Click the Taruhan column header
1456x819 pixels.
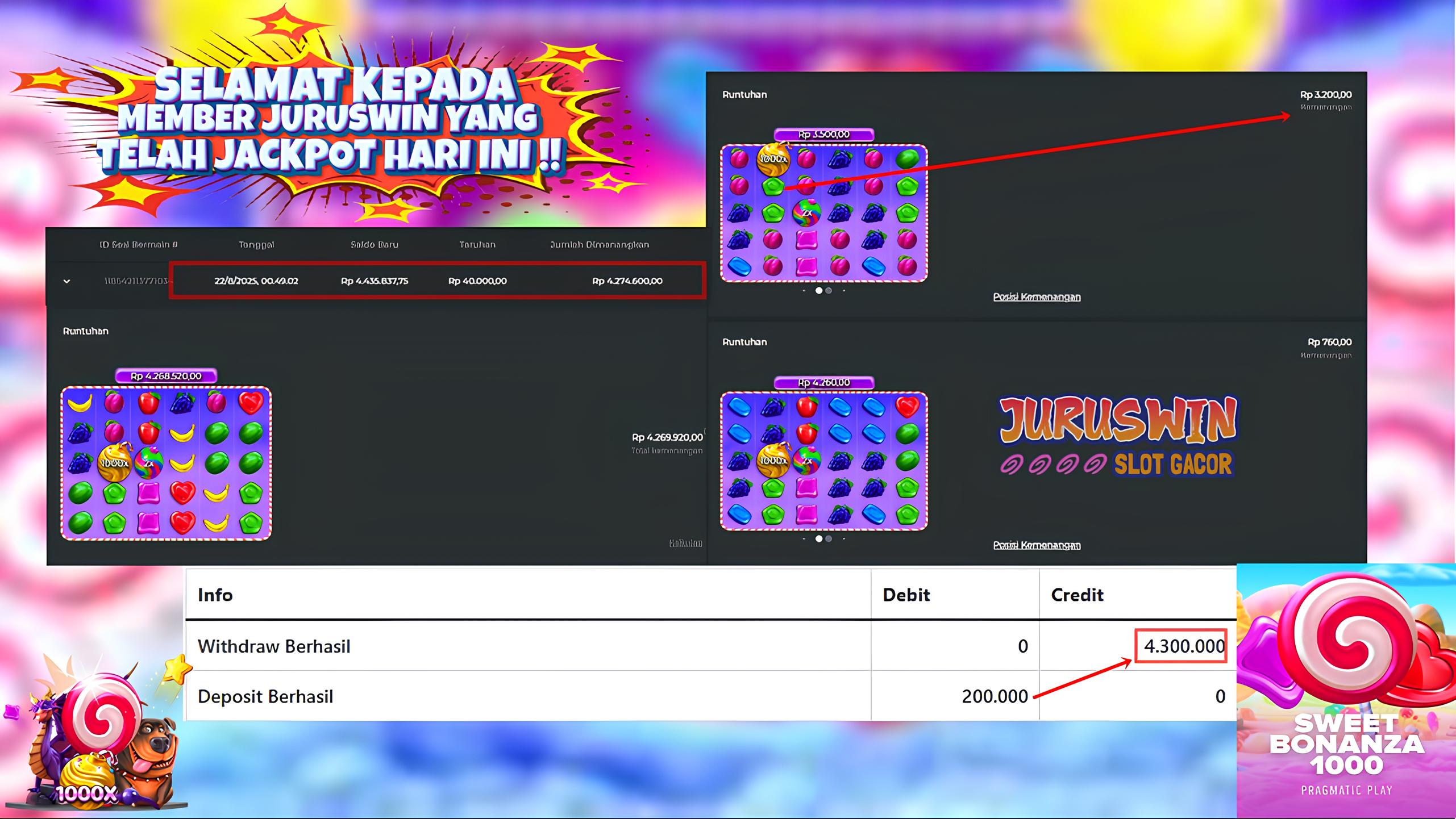tap(477, 245)
